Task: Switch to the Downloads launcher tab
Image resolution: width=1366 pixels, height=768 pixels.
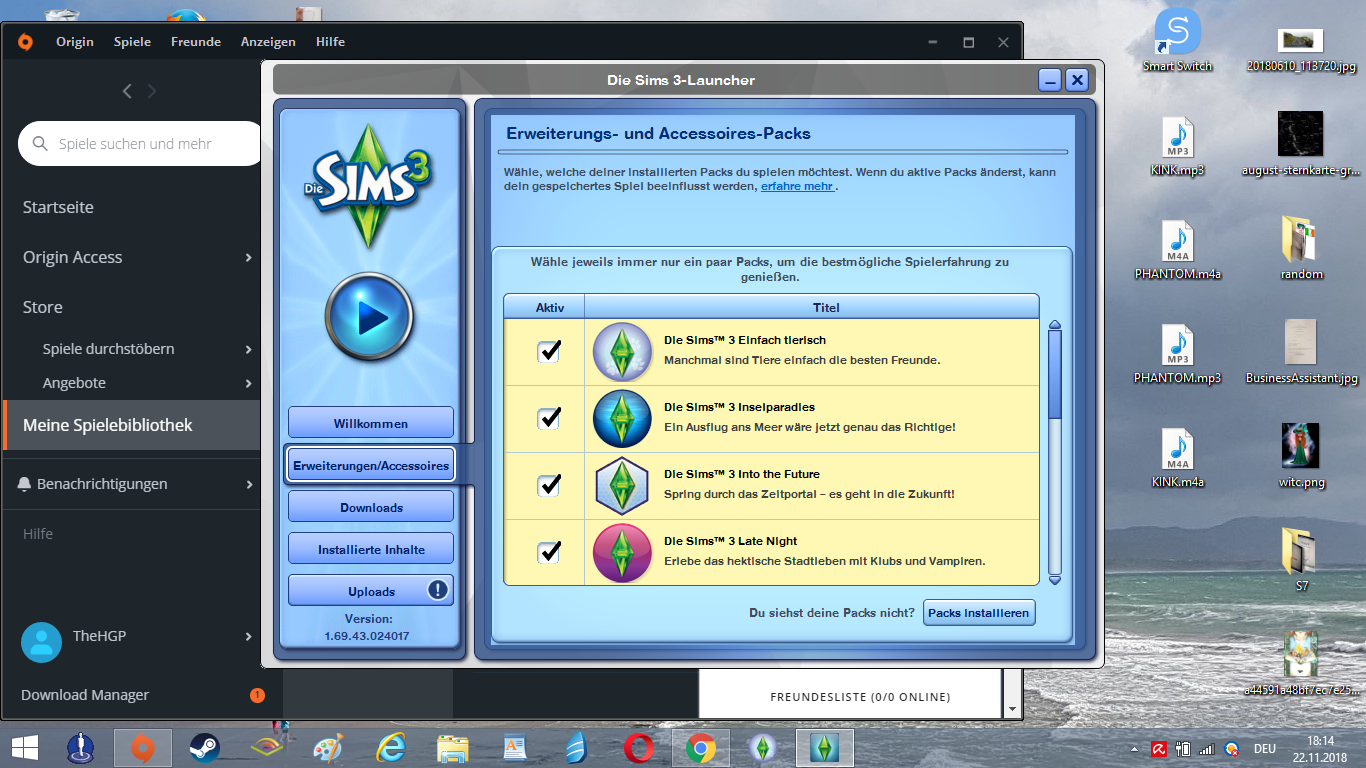Action: tap(371, 507)
